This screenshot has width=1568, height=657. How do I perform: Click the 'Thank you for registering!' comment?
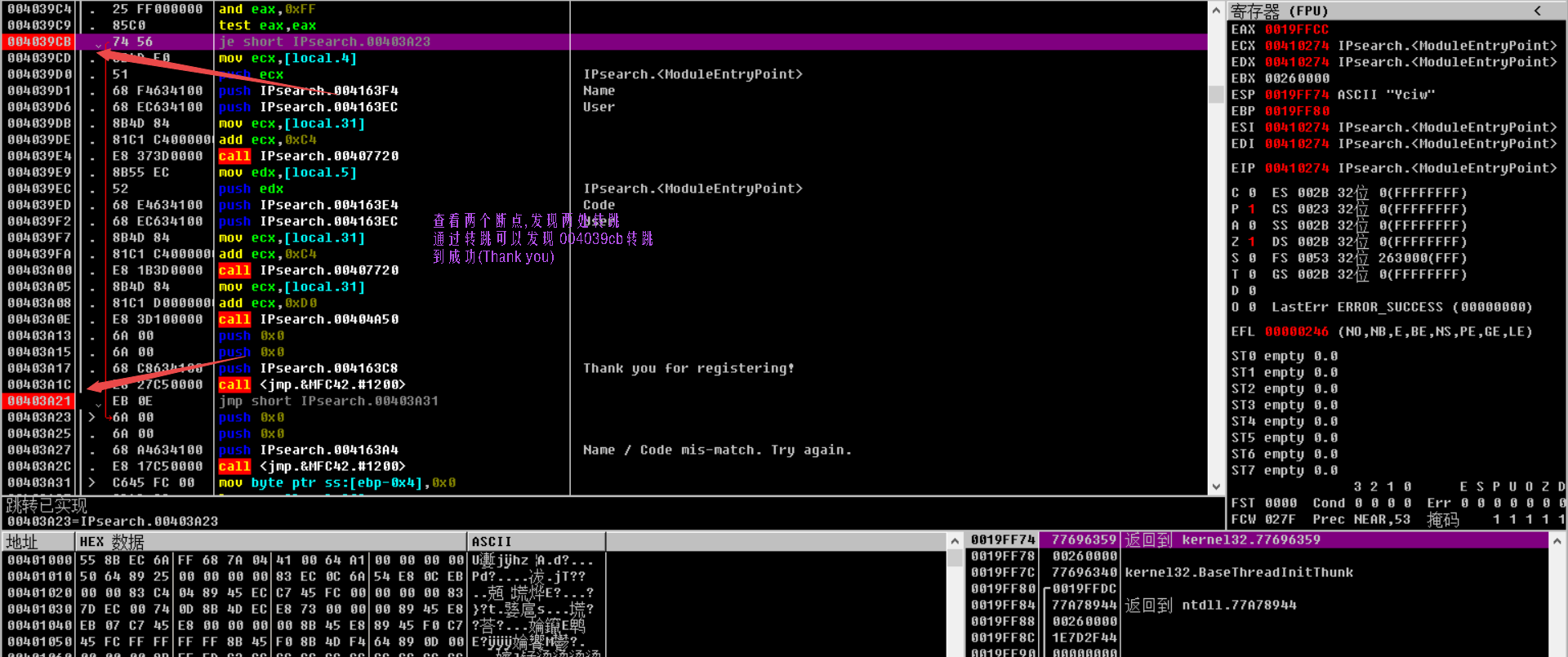(688, 368)
